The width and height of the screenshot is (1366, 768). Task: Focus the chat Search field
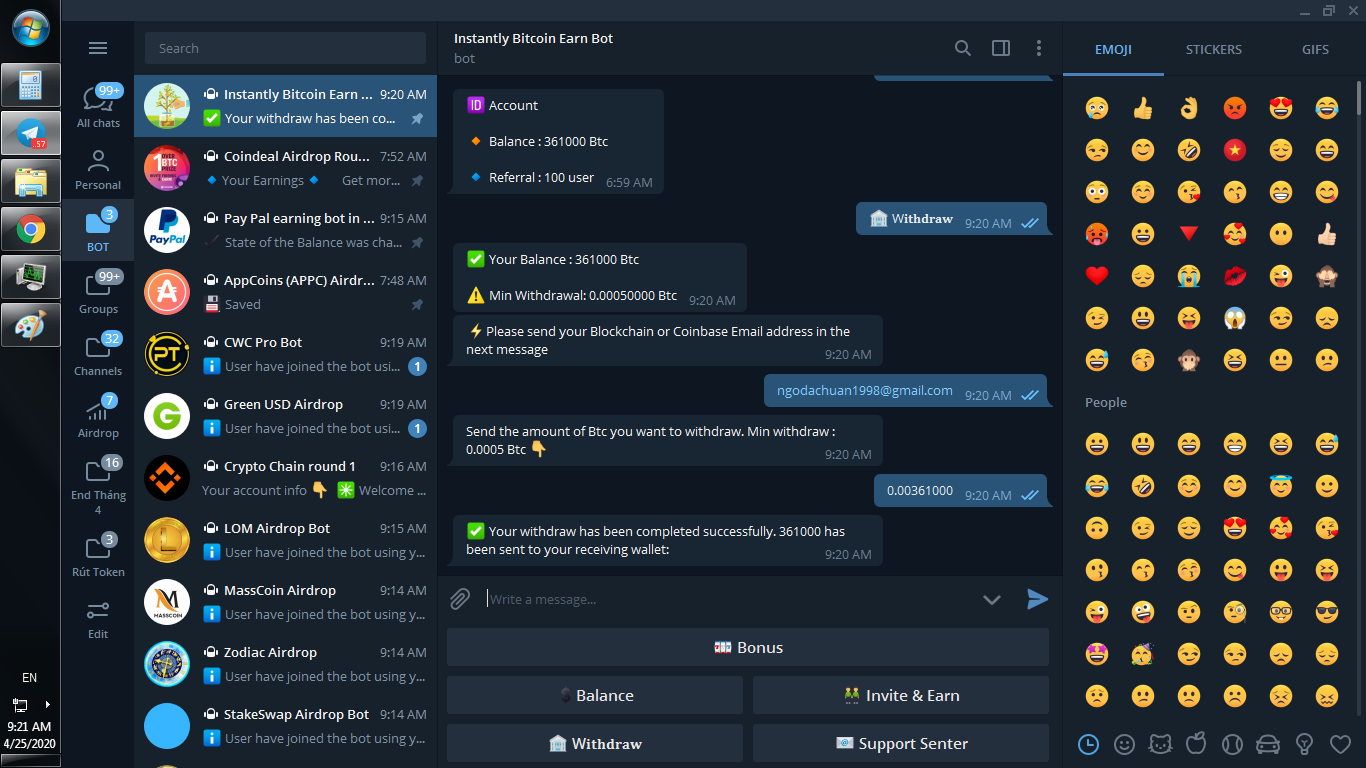click(x=285, y=48)
